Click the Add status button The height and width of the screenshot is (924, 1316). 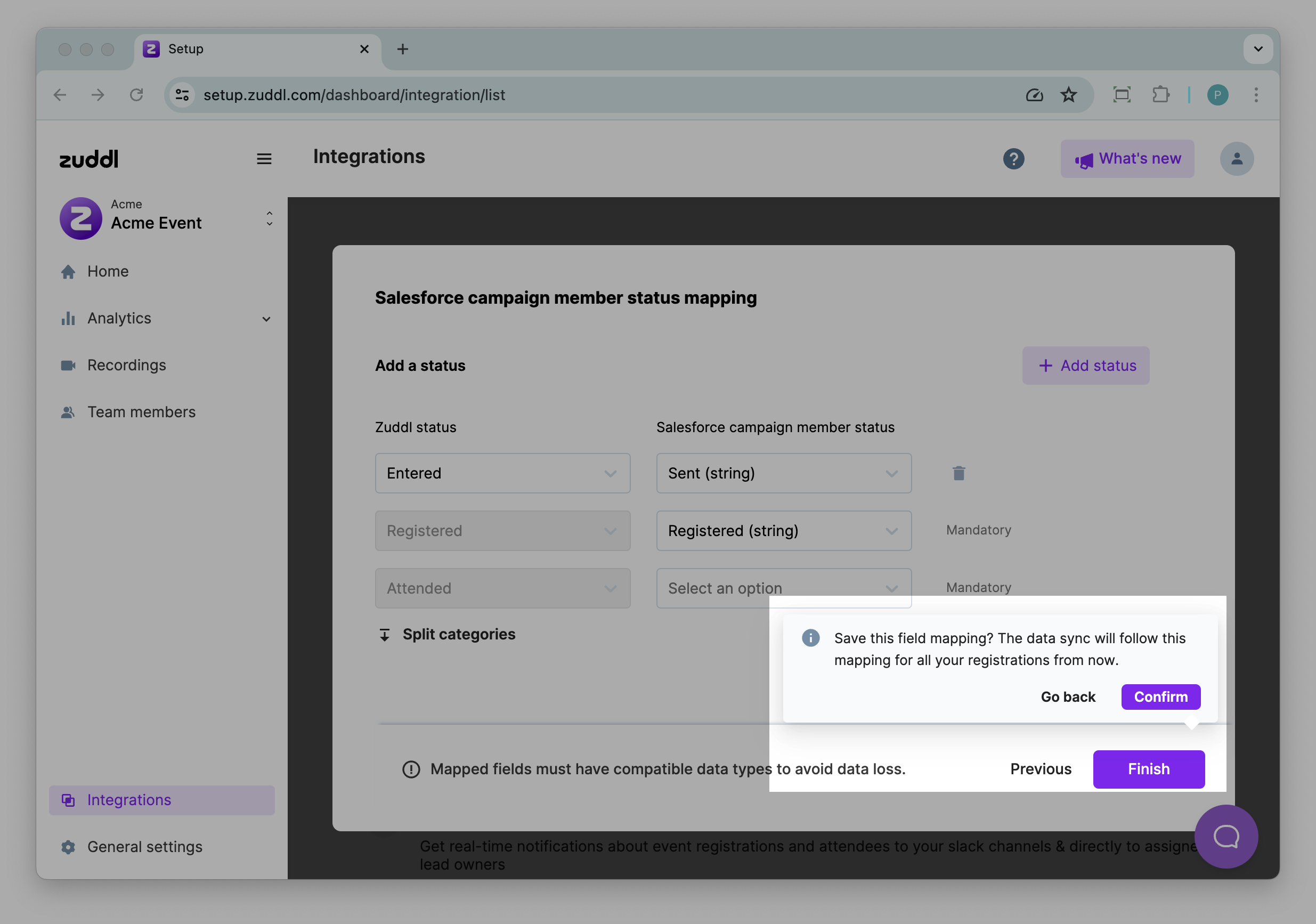(1086, 366)
